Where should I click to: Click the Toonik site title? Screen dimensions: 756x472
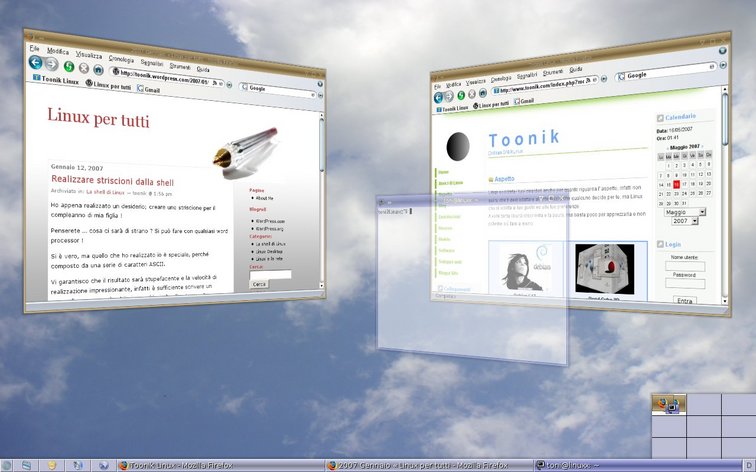click(524, 138)
